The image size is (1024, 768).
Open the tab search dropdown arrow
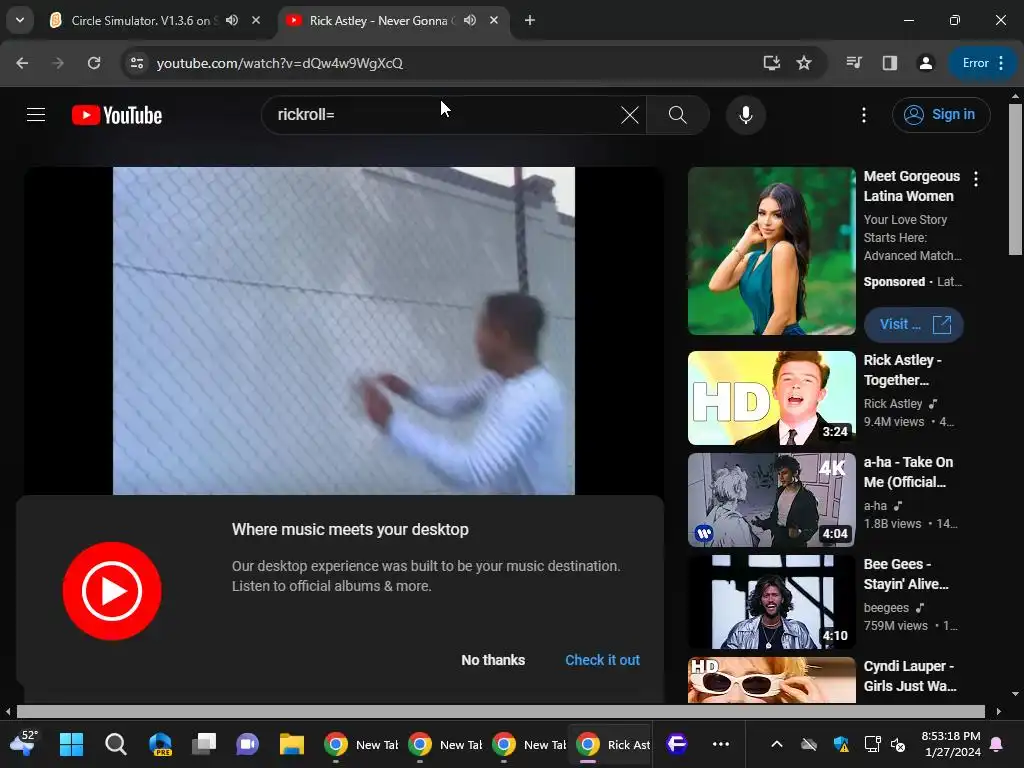20,20
